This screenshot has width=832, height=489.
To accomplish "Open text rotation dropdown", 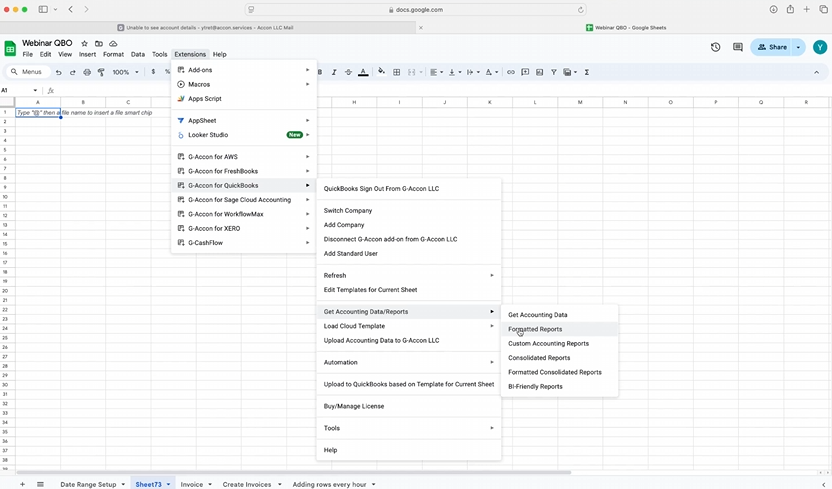I will tap(491, 72).
